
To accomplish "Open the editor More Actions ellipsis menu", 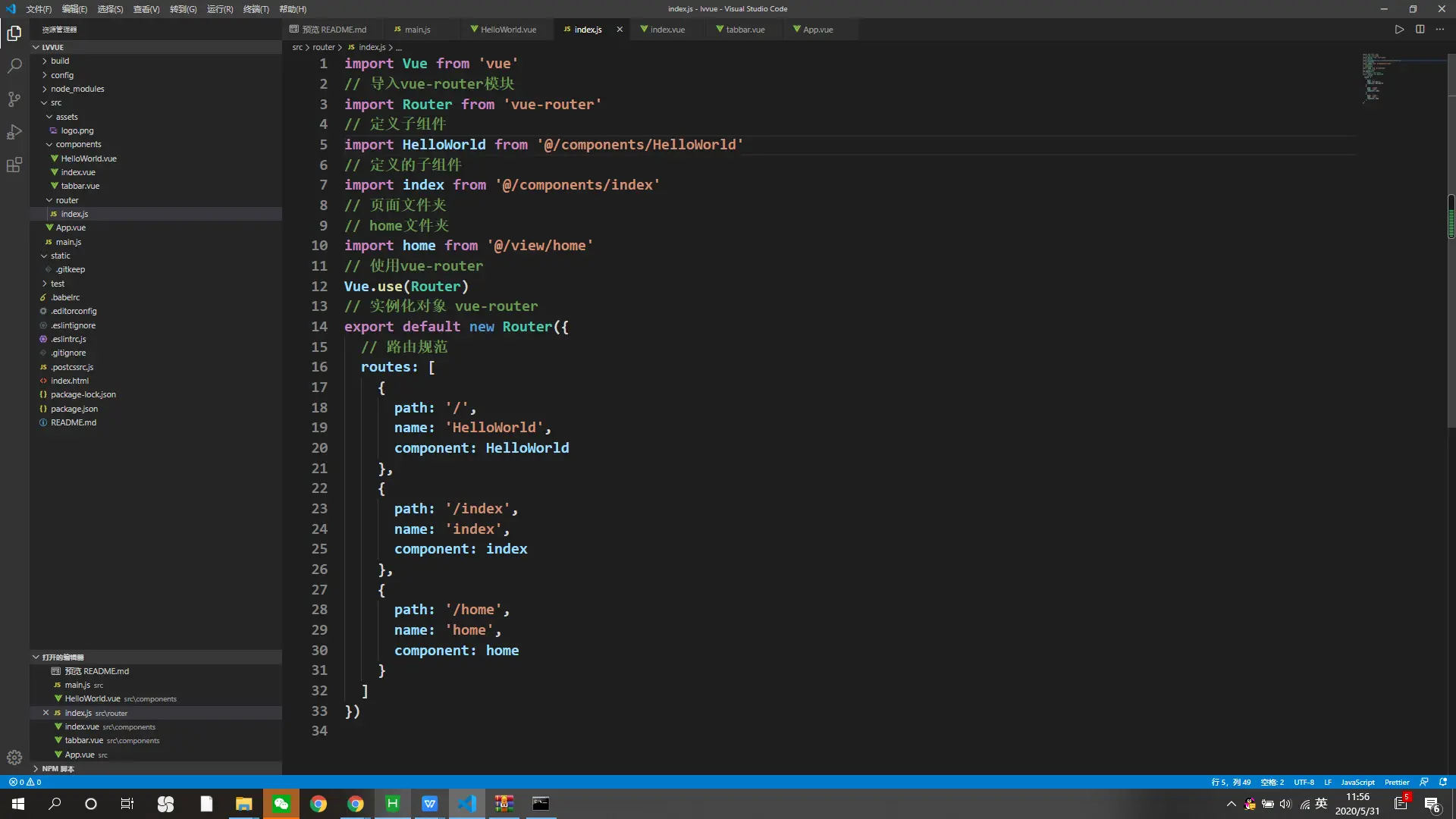I will [x=1440, y=30].
